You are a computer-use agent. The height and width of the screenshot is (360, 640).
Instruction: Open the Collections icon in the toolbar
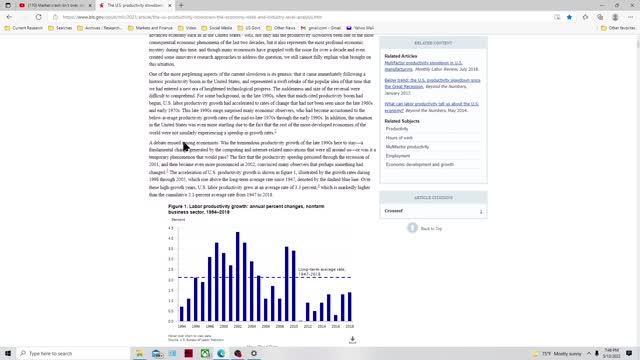click(x=600, y=17)
